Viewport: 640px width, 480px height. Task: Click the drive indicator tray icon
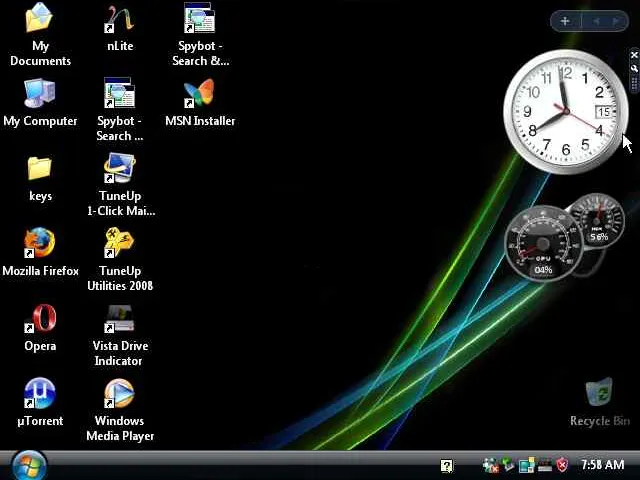coord(544,465)
